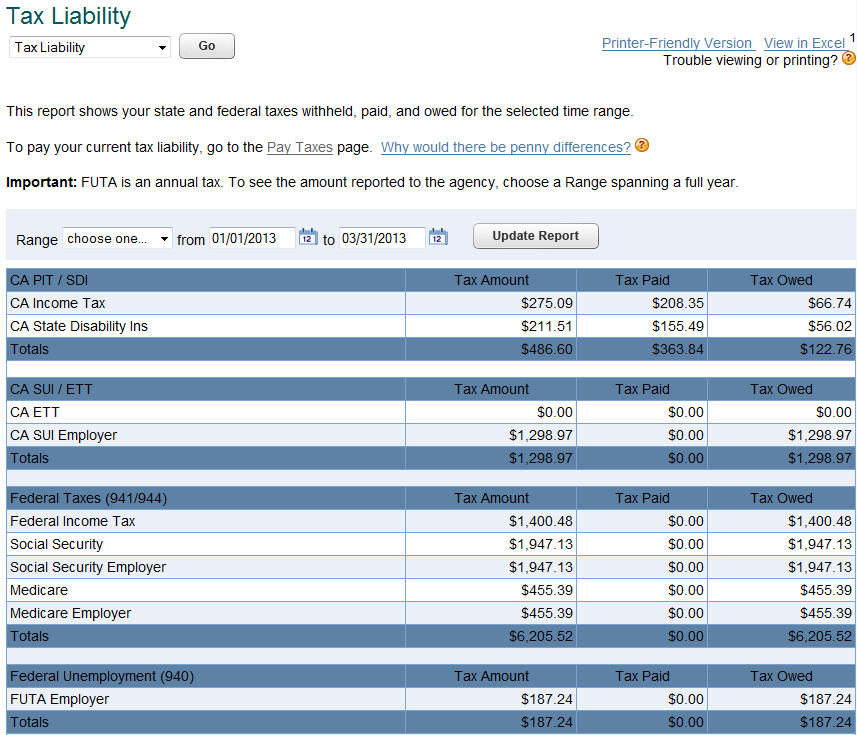Open the Printer-Friendly Version link

(x=678, y=43)
